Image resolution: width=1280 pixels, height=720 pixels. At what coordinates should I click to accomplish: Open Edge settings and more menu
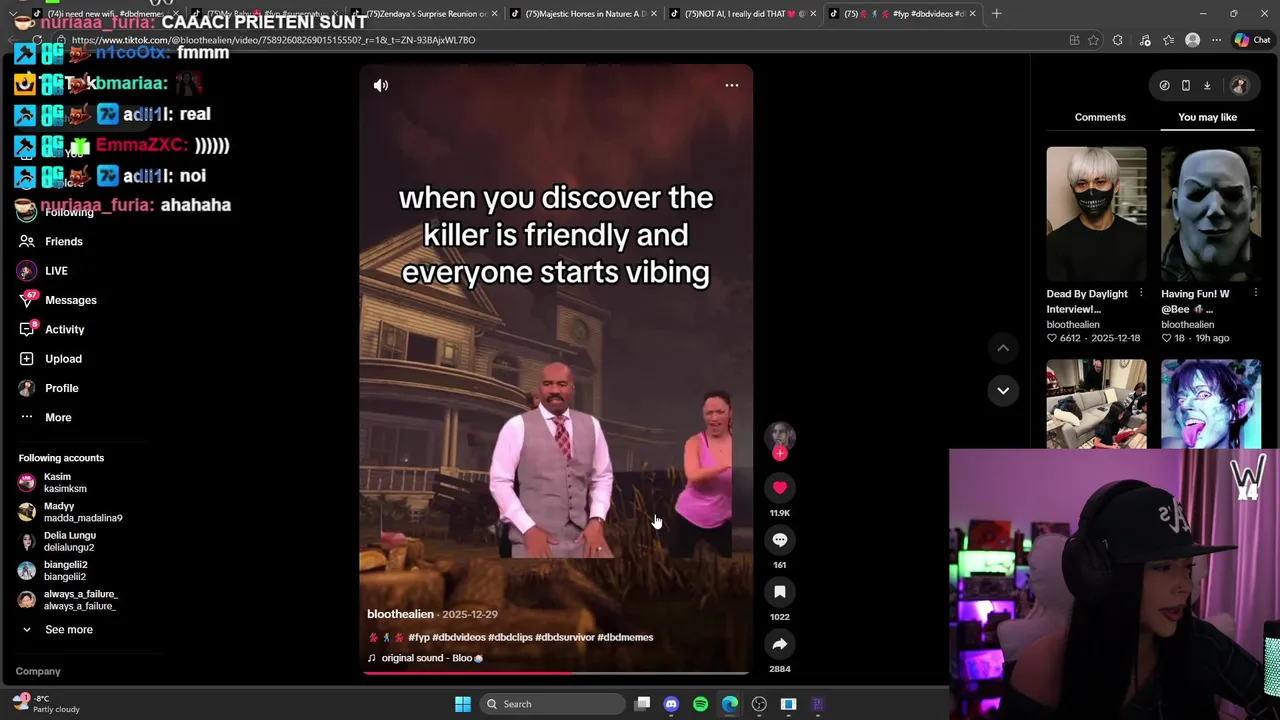click(1216, 40)
